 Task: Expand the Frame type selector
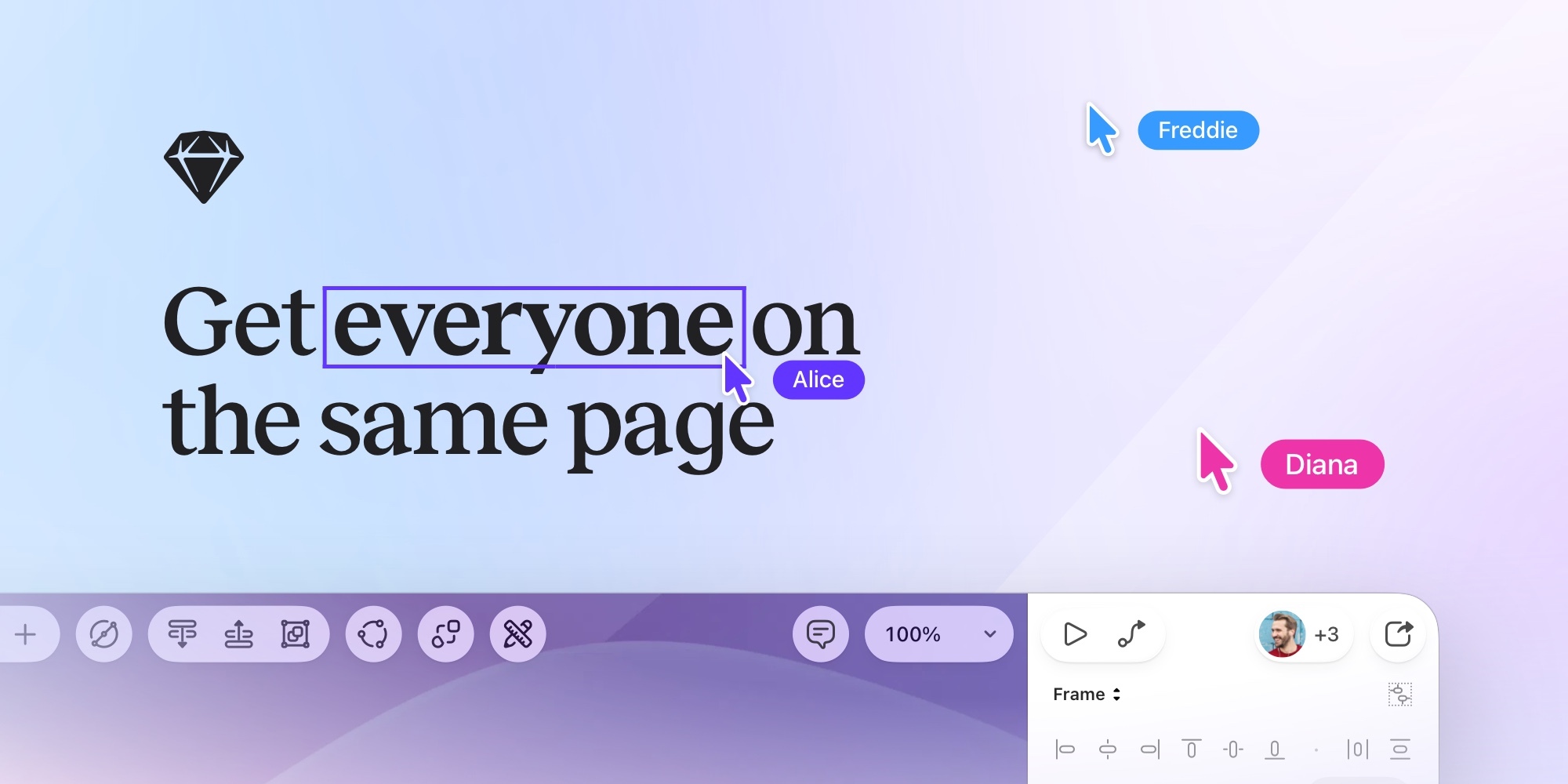pyautogui.click(x=1087, y=695)
